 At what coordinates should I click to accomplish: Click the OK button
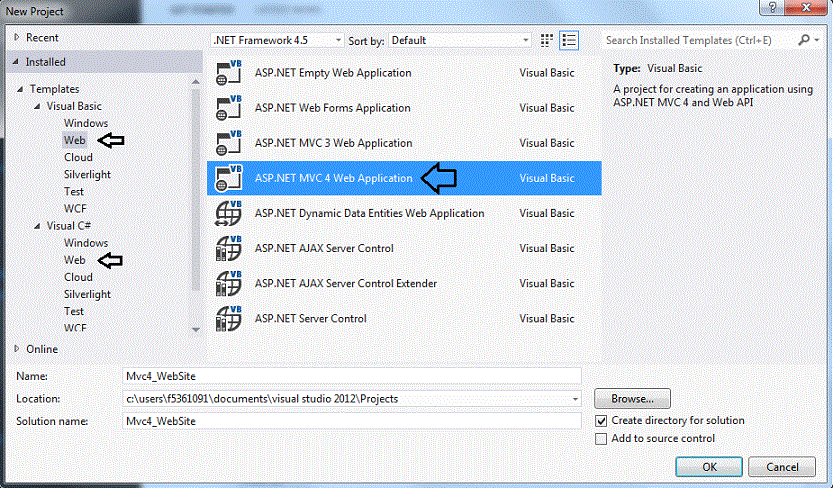[709, 467]
